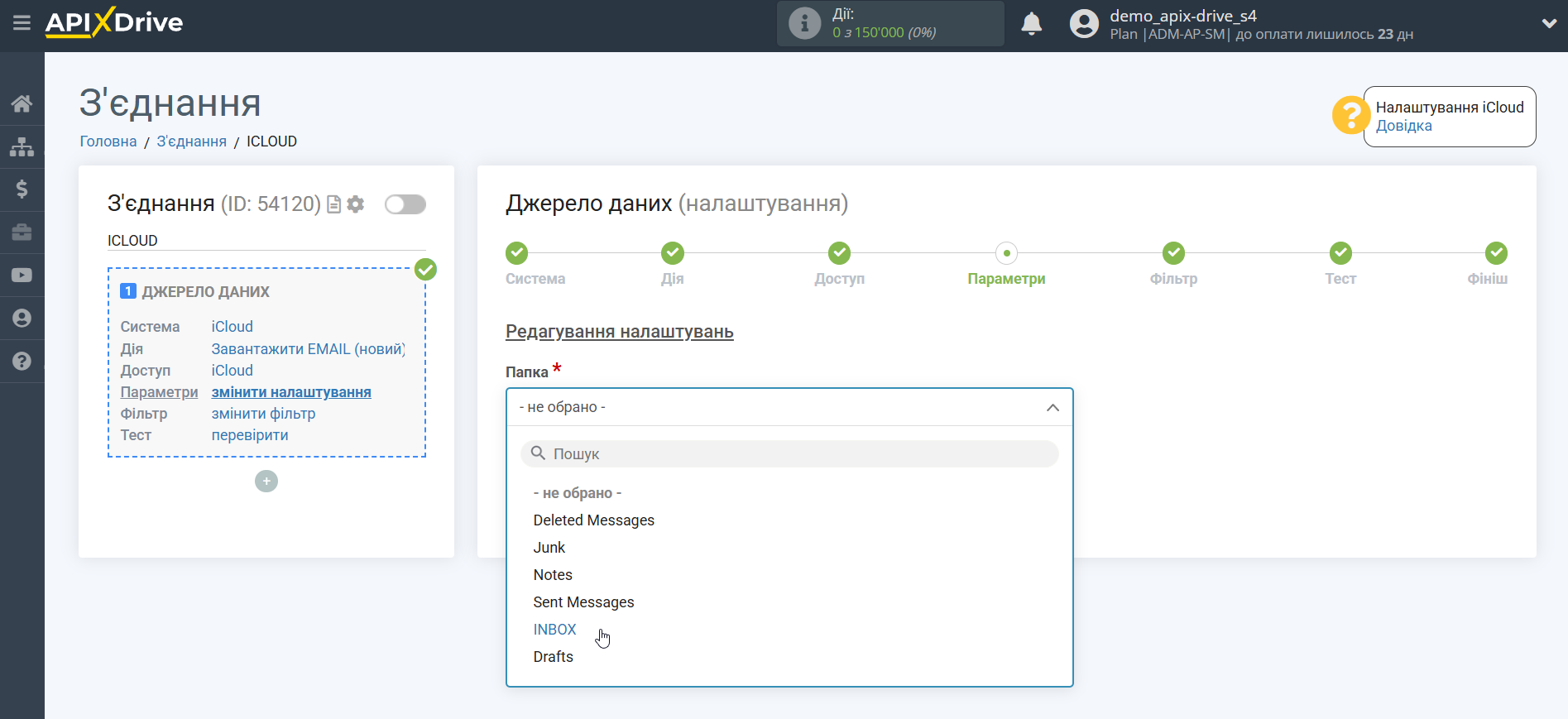Click the ДЖЕРЕЛО ДАНИХ block header
This screenshot has height=719, width=1568.
click(206, 292)
